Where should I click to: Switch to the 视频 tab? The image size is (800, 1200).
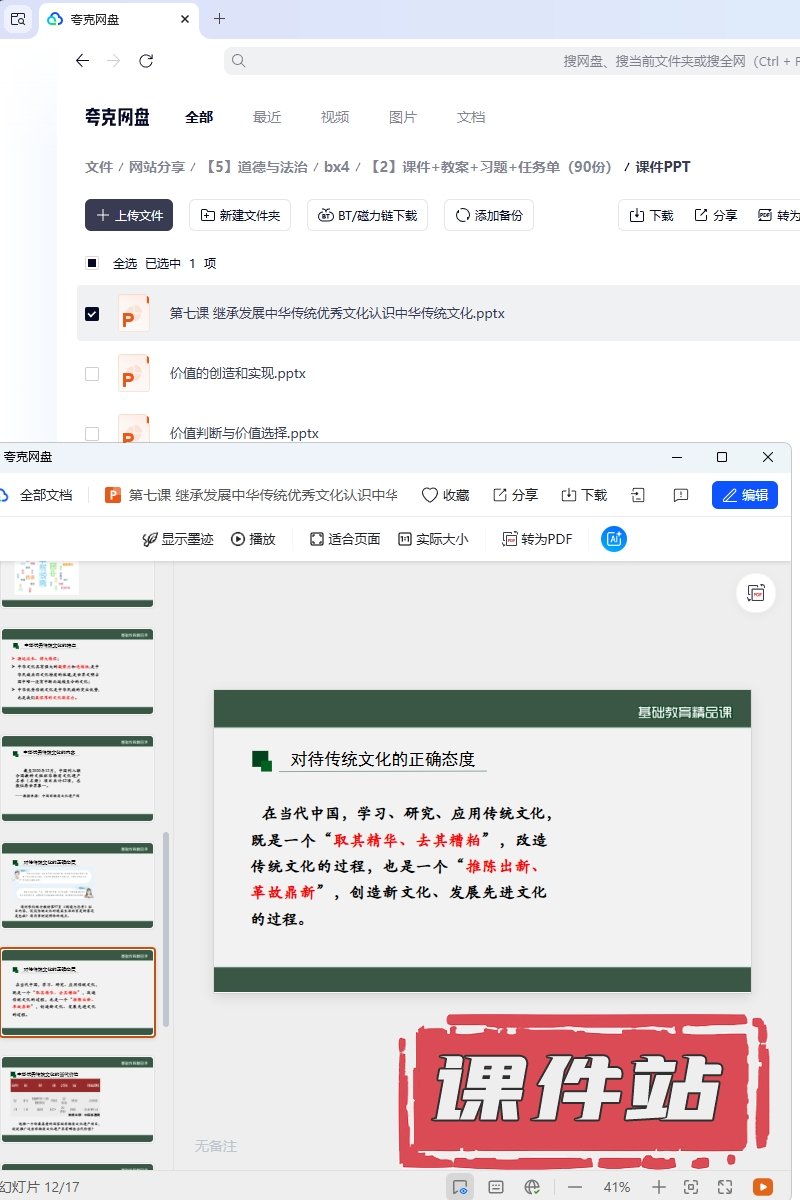(x=335, y=117)
